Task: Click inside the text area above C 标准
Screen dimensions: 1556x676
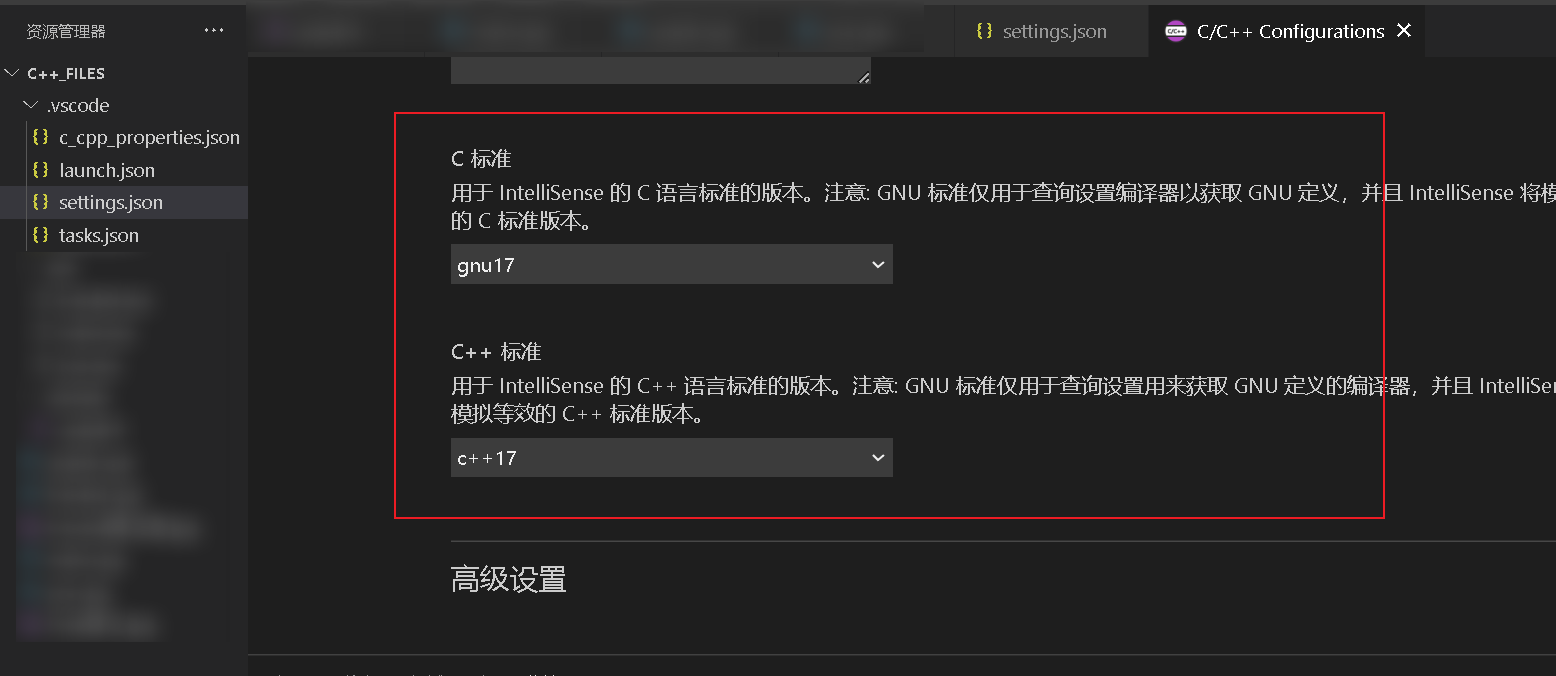Action: coord(661,70)
